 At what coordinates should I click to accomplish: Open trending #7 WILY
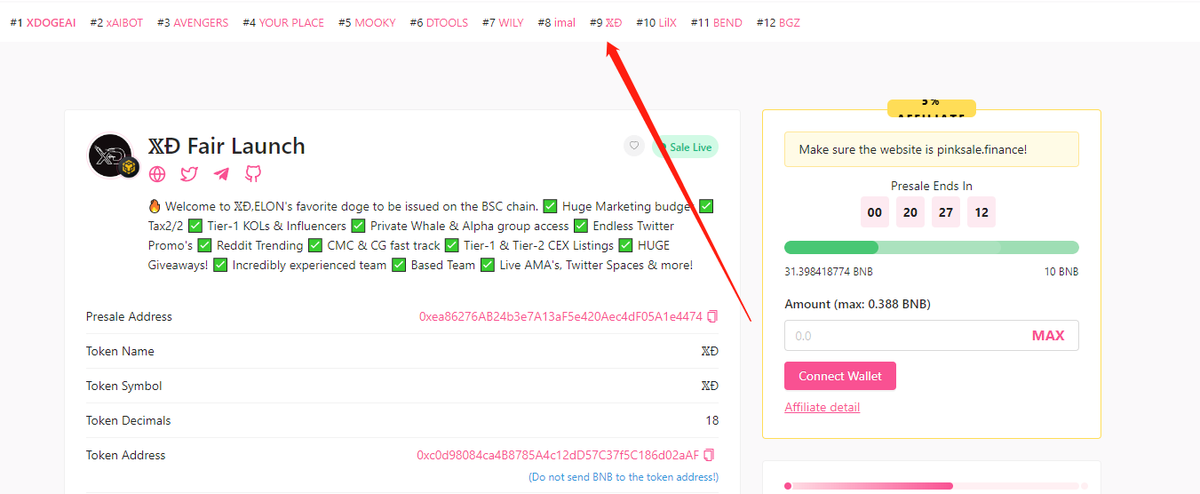503,23
